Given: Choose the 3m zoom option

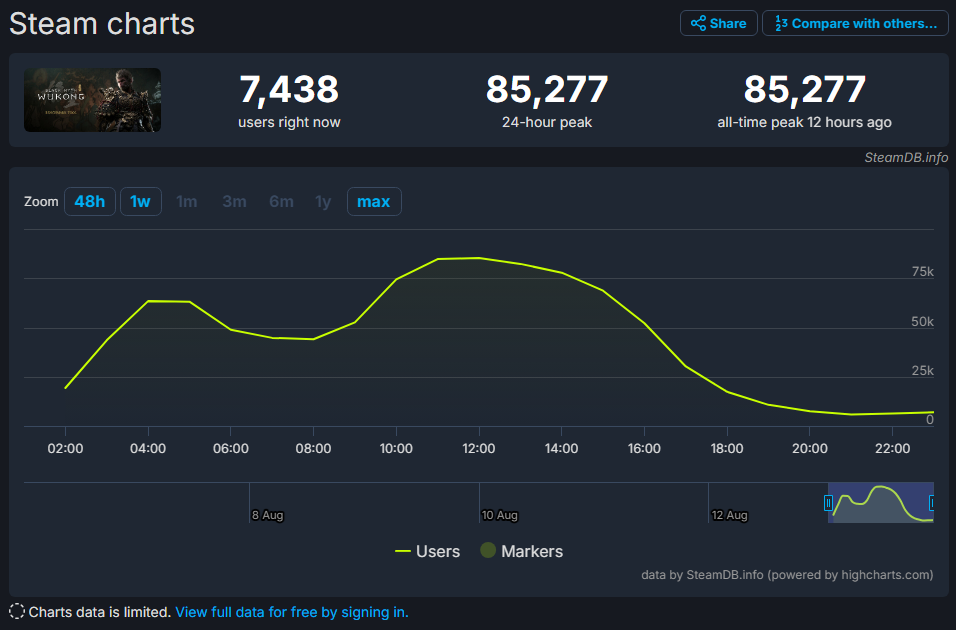Looking at the screenshot, I should point(234,201).
